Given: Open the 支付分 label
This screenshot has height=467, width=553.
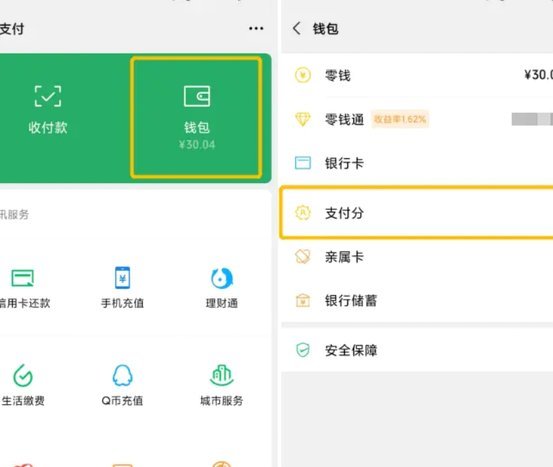Looking at the screenshot, I should pyautogui.click(x=344, y=213).
